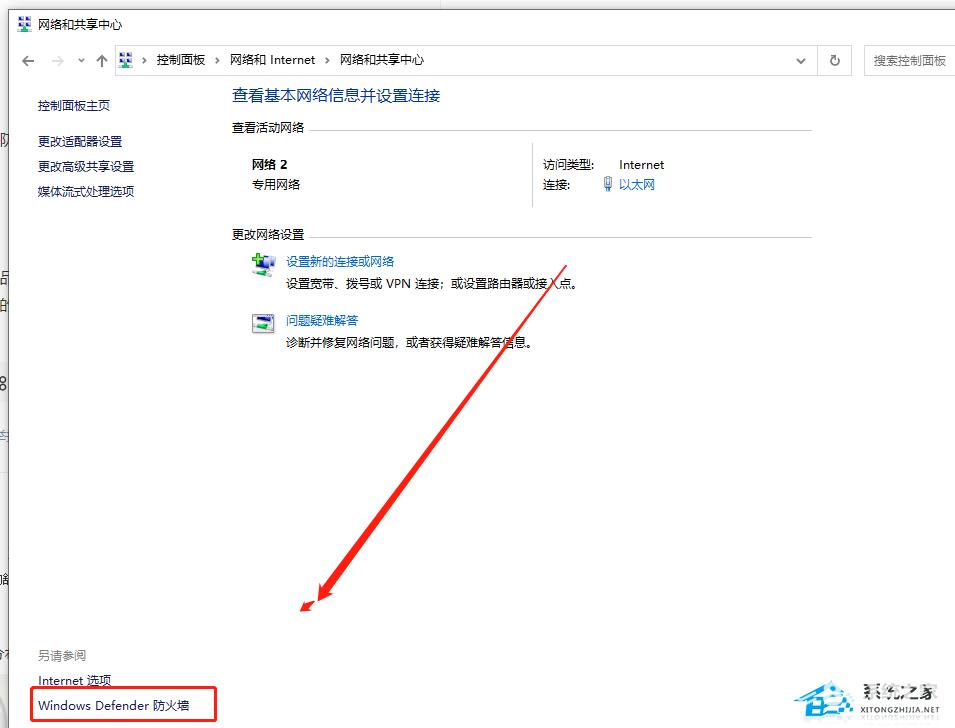Image resolution: width=955 pixels, height=728 pixels.
Task: Click the Ethernet adapter icon
Action: [x=608, y=184]
